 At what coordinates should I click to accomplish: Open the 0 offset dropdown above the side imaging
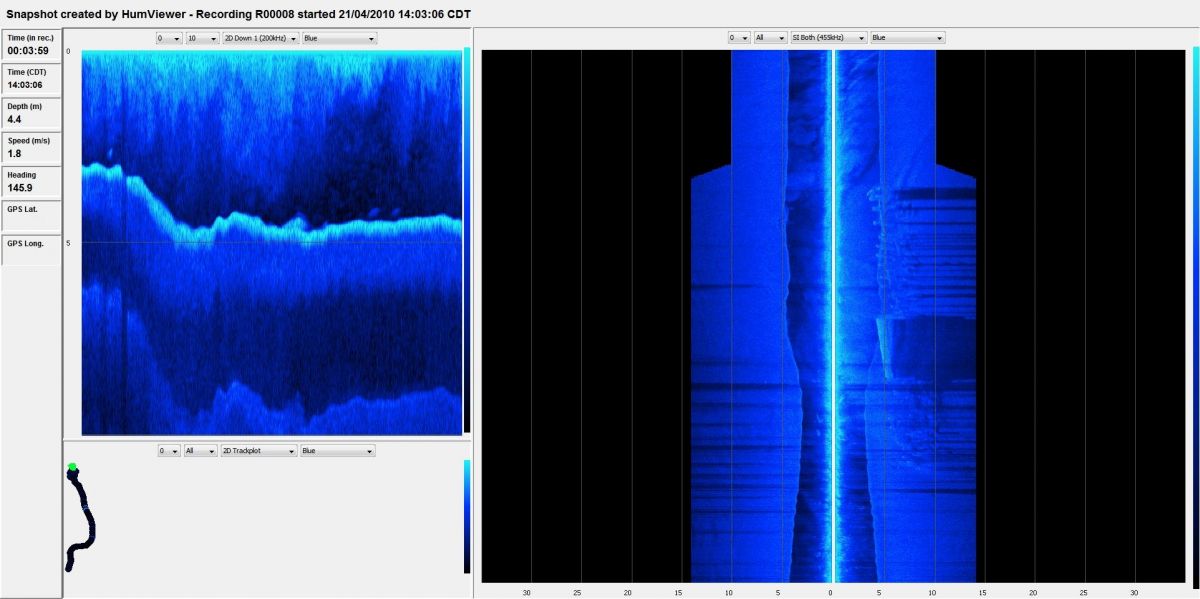pos(738,37)
